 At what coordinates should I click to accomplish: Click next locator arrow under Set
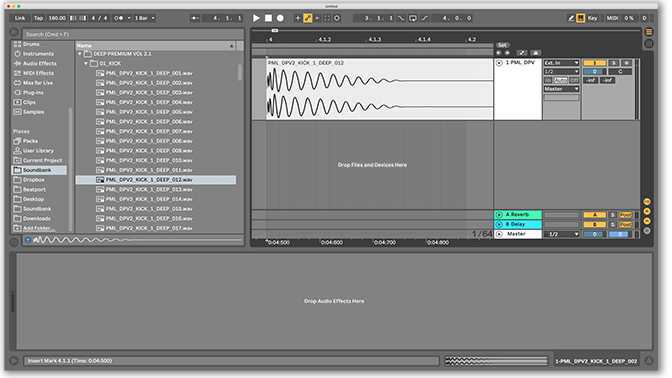tap(507, 53)
